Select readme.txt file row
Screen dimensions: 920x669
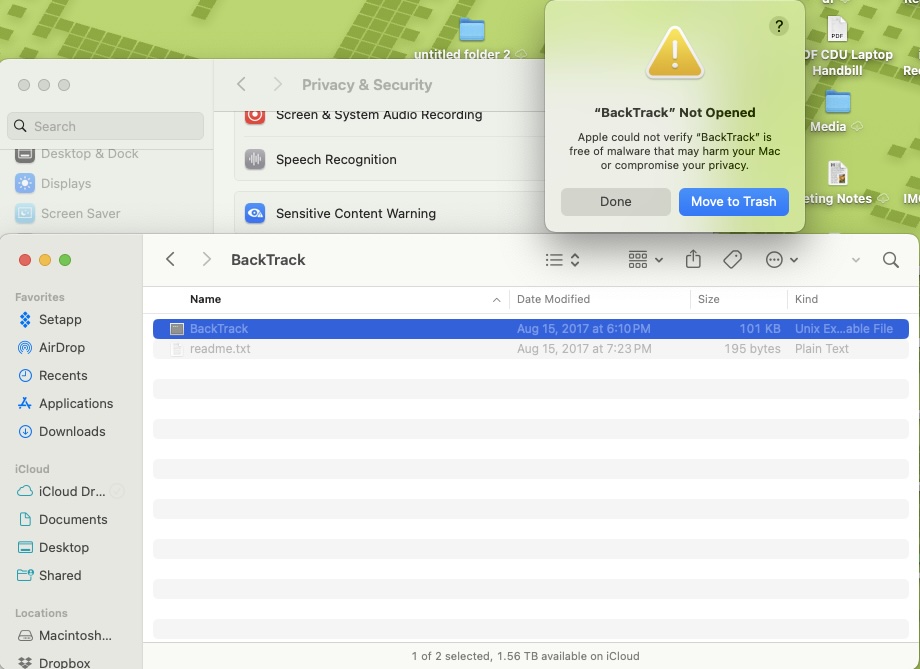point(220,349)
